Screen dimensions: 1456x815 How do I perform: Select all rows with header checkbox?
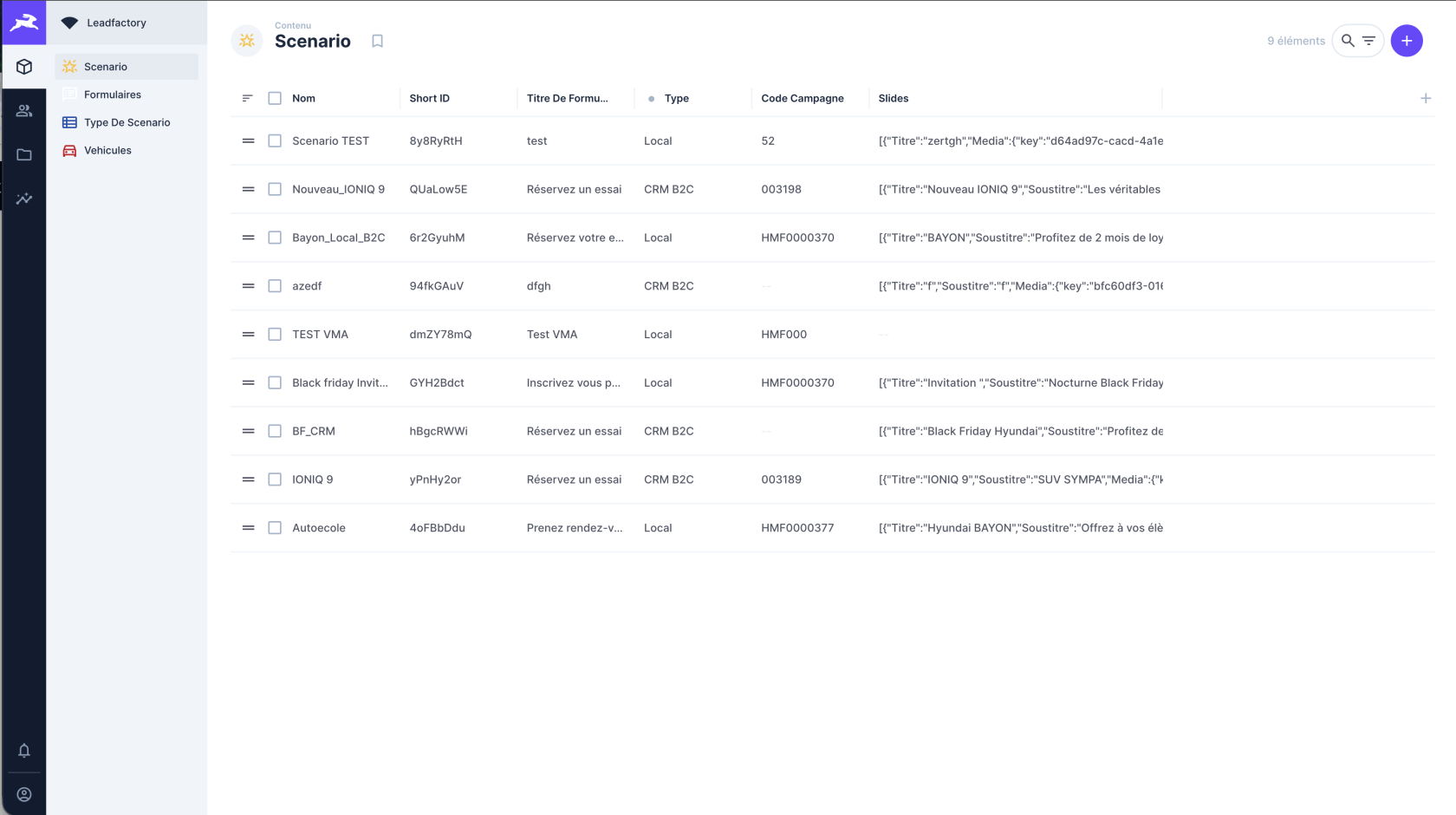(x=275, y=99)
